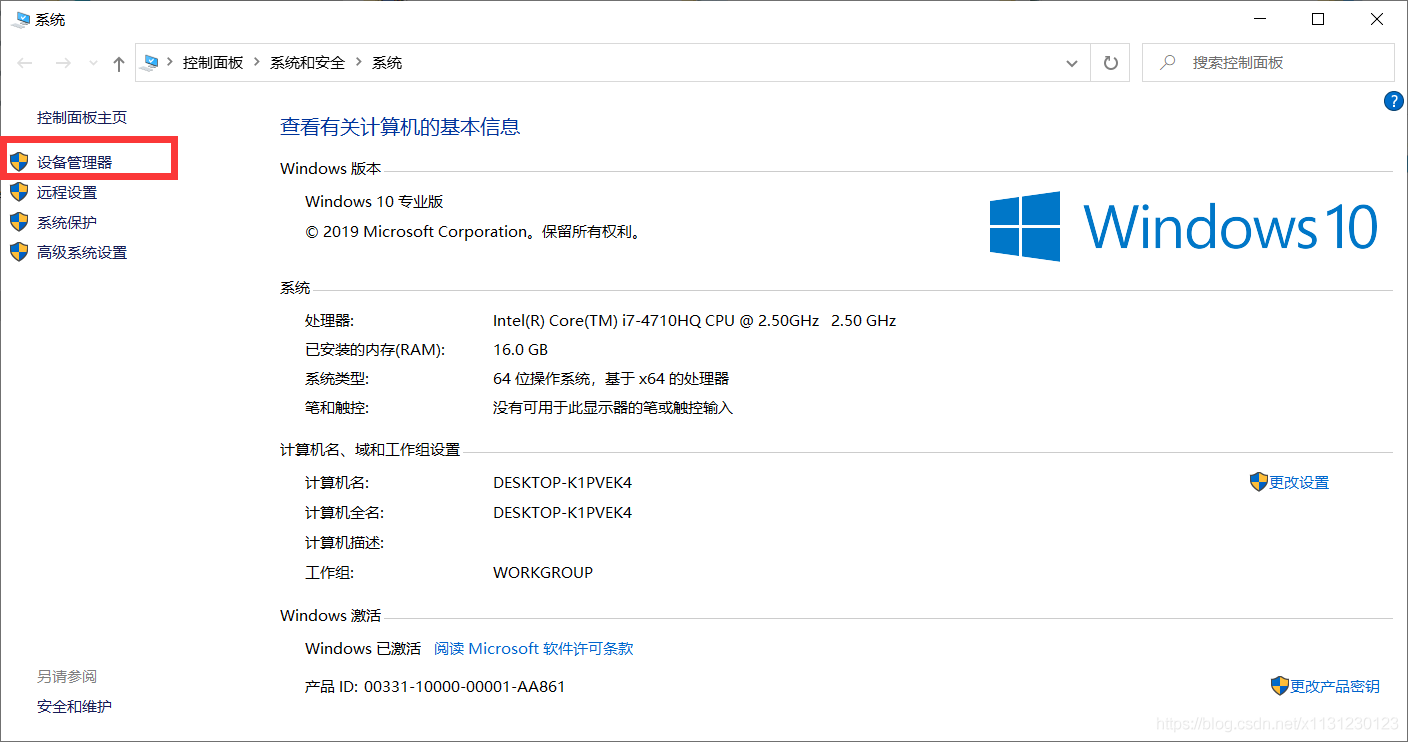Viewport: 1408px width, 742px height.
Task: Click the 笔和触控 label
Action: tap(337, 408)
